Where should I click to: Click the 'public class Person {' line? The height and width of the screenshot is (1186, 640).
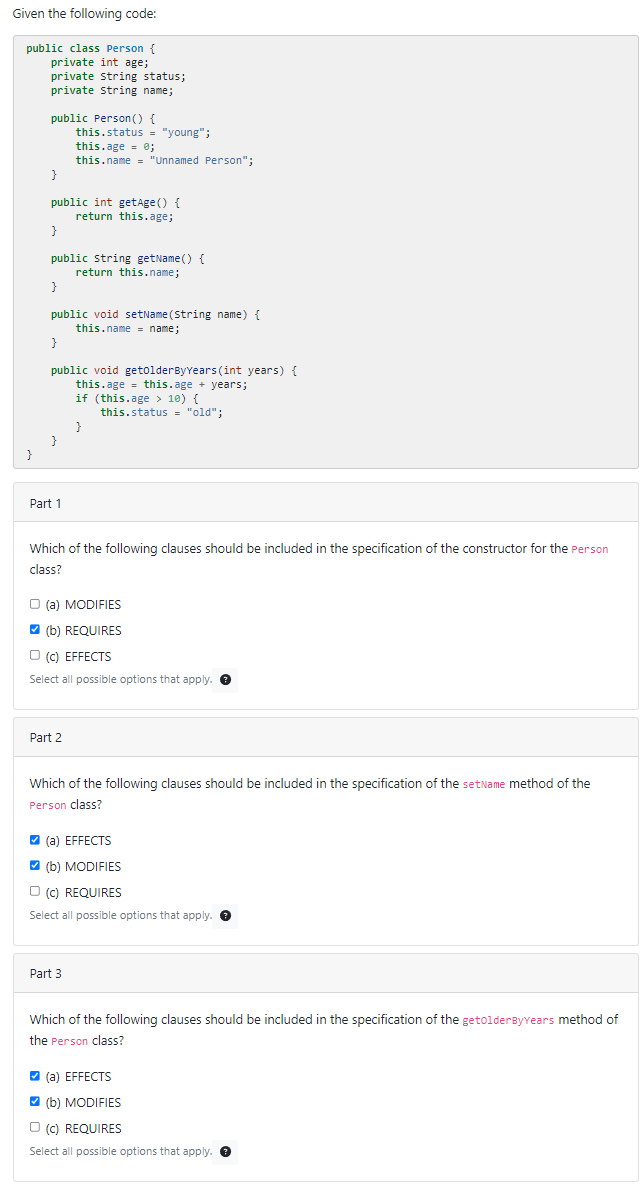91,48
